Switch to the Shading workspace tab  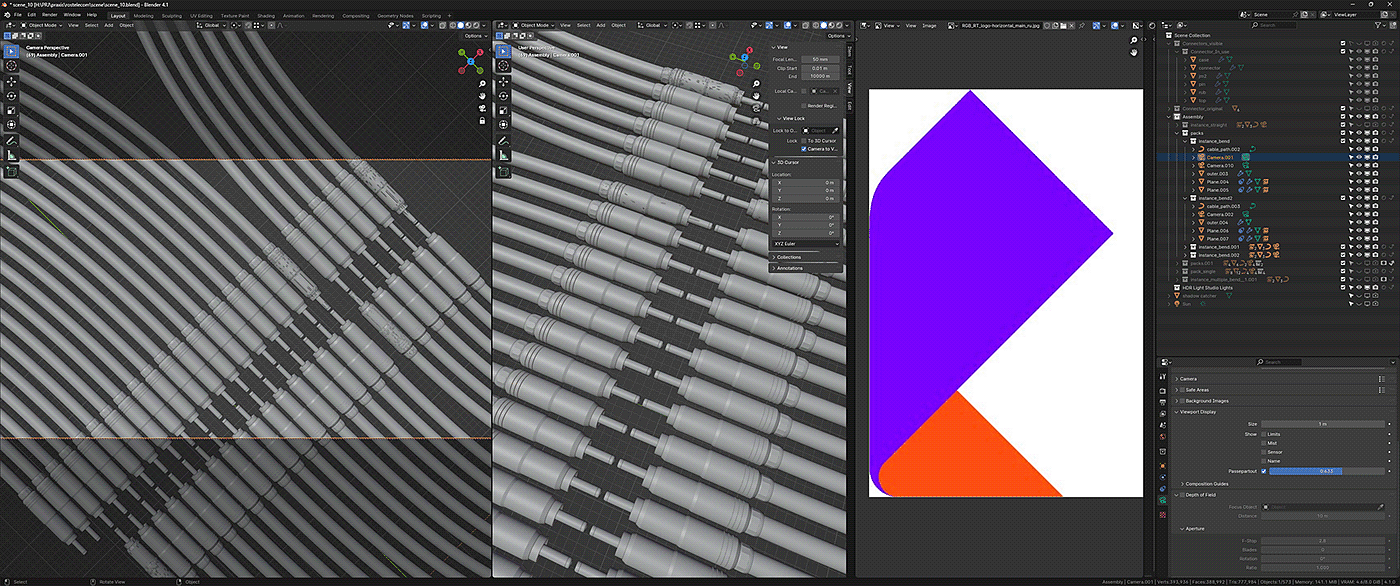pyautogui.click(x=265, y=16)
